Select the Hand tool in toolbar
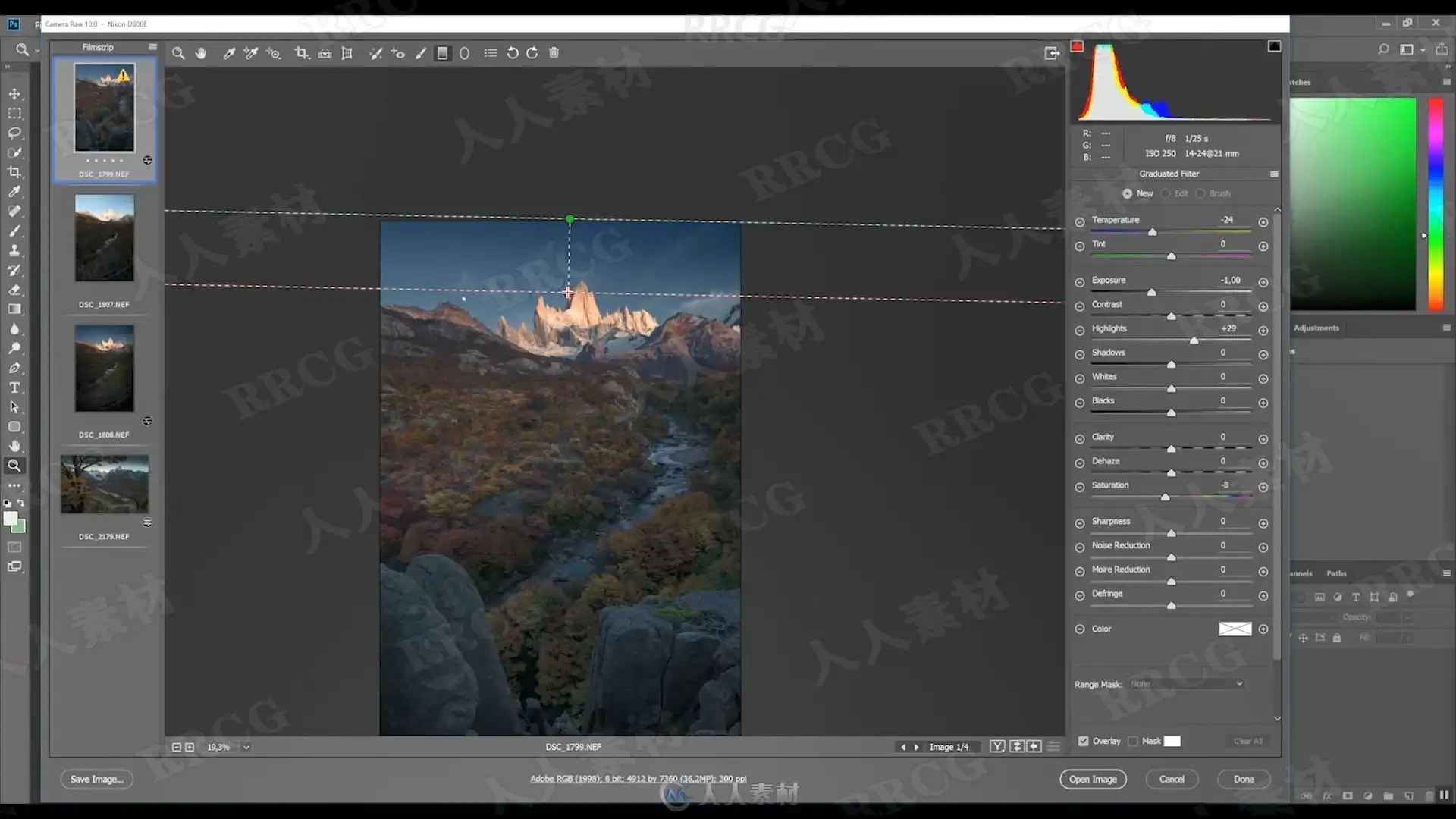 201,53
